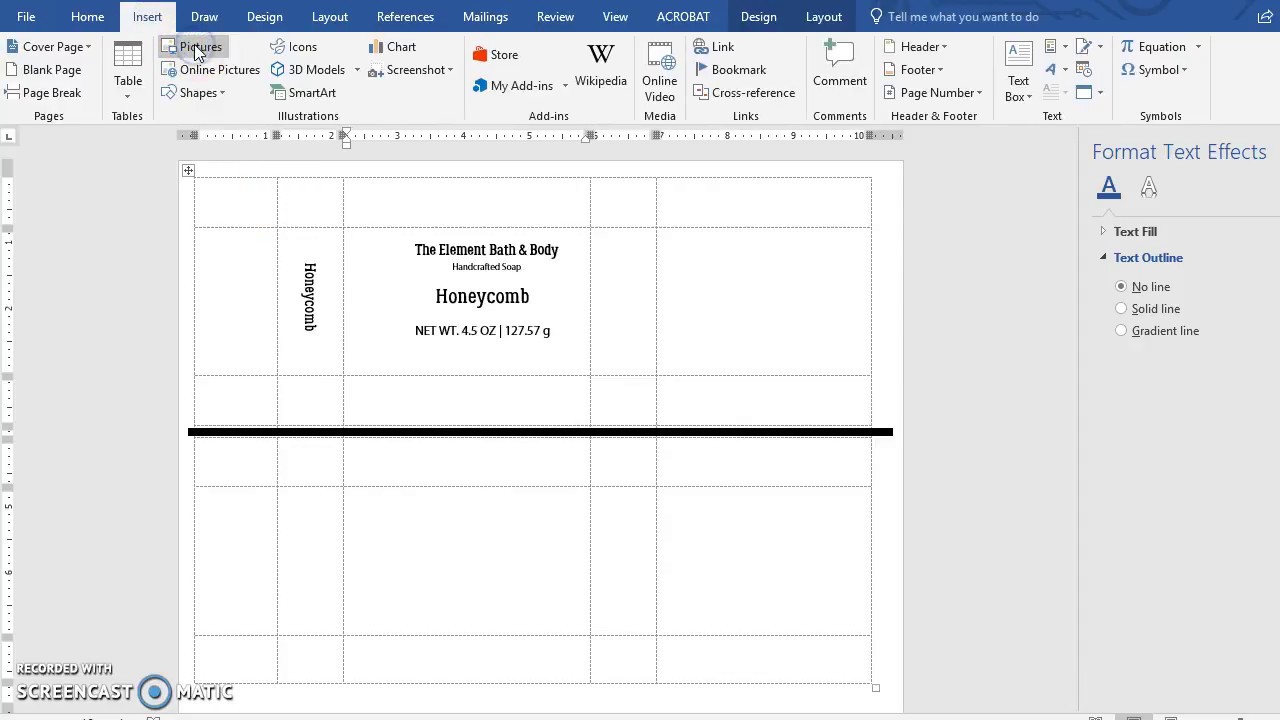The width and height of the screenshot is (1280, 720).
Task: Take a Screenshot clipping
Action: click(x=411, y=70)
